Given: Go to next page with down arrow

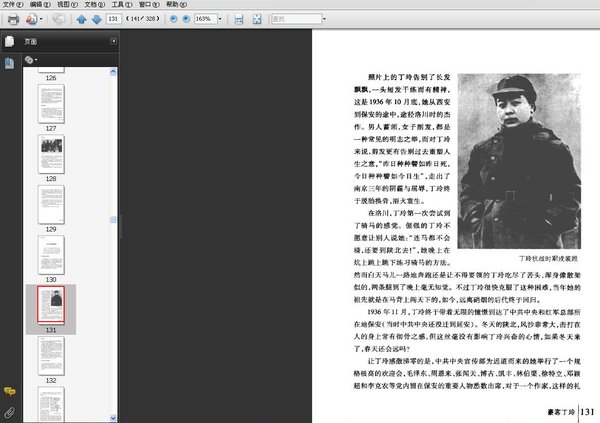Looking at the screenshot, I should coord(96,19).
